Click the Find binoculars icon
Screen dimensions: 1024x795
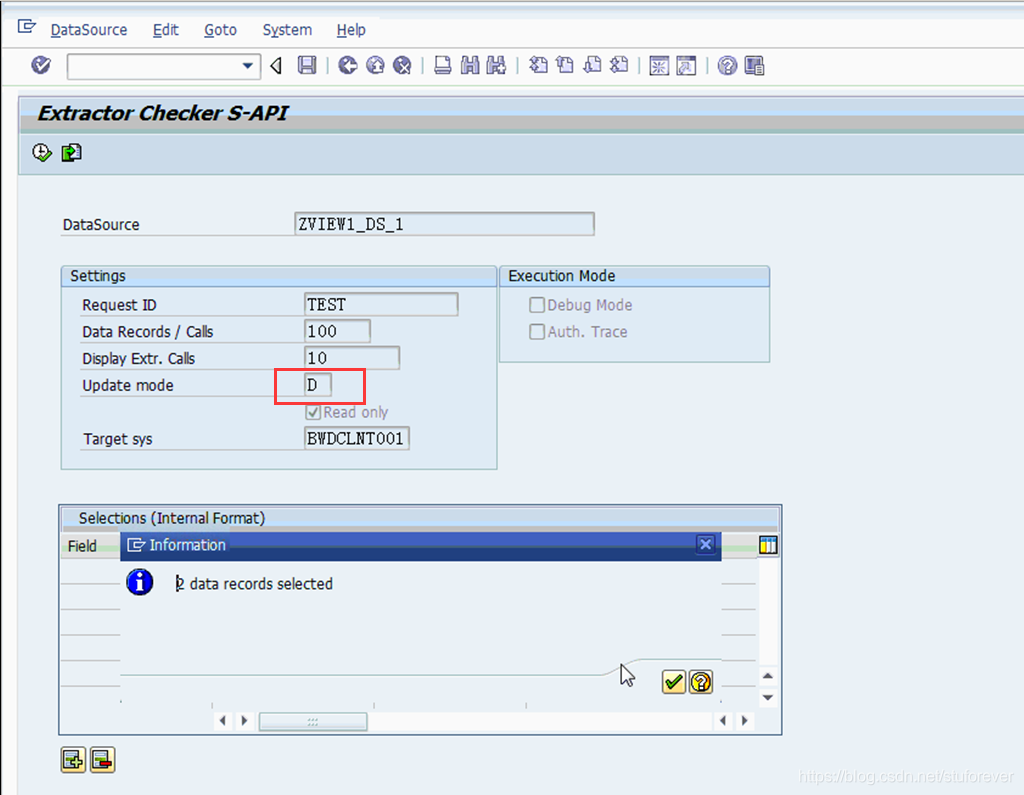click(470, 65)
